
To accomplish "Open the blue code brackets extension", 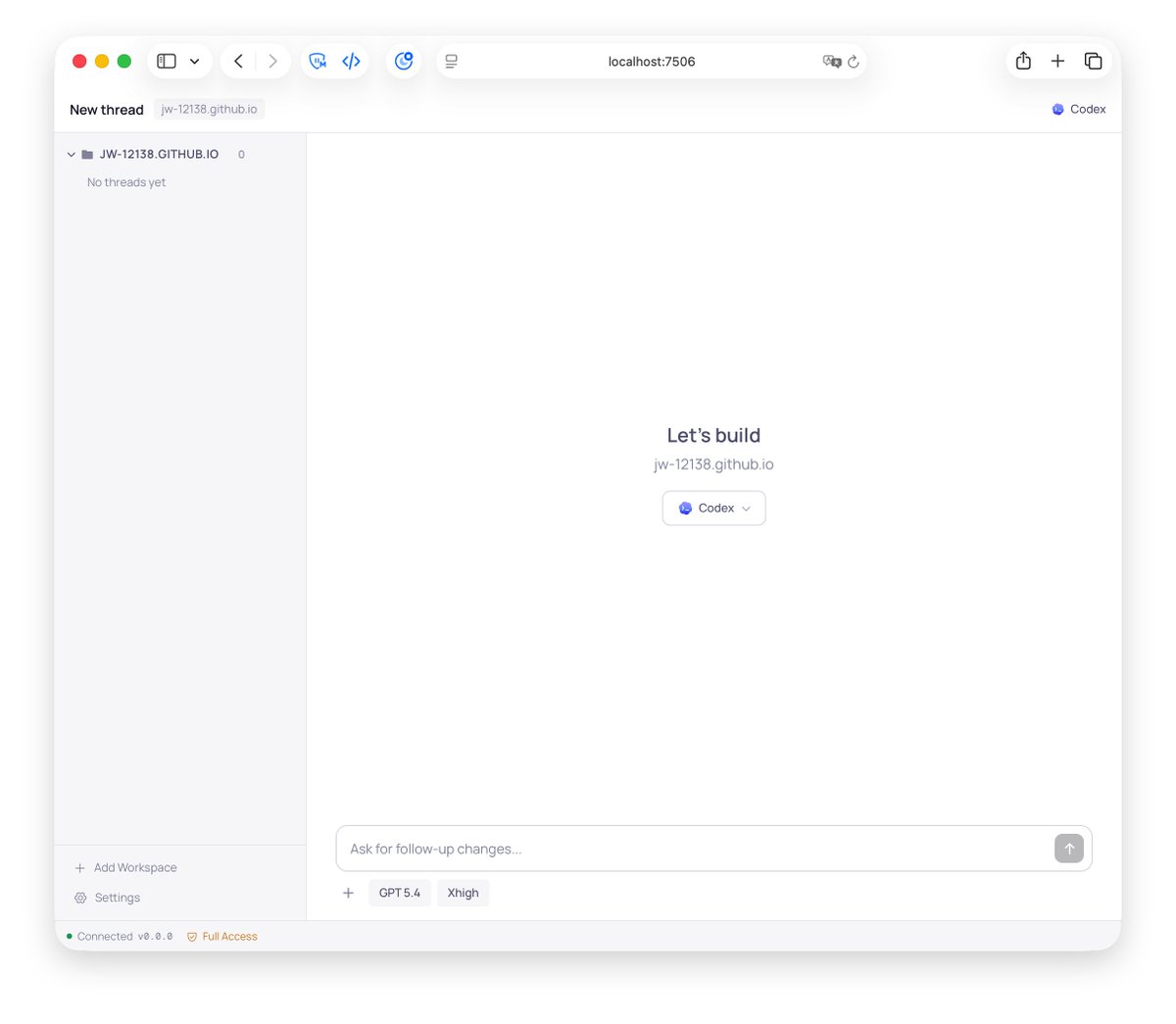I will [x=351, y=61].
